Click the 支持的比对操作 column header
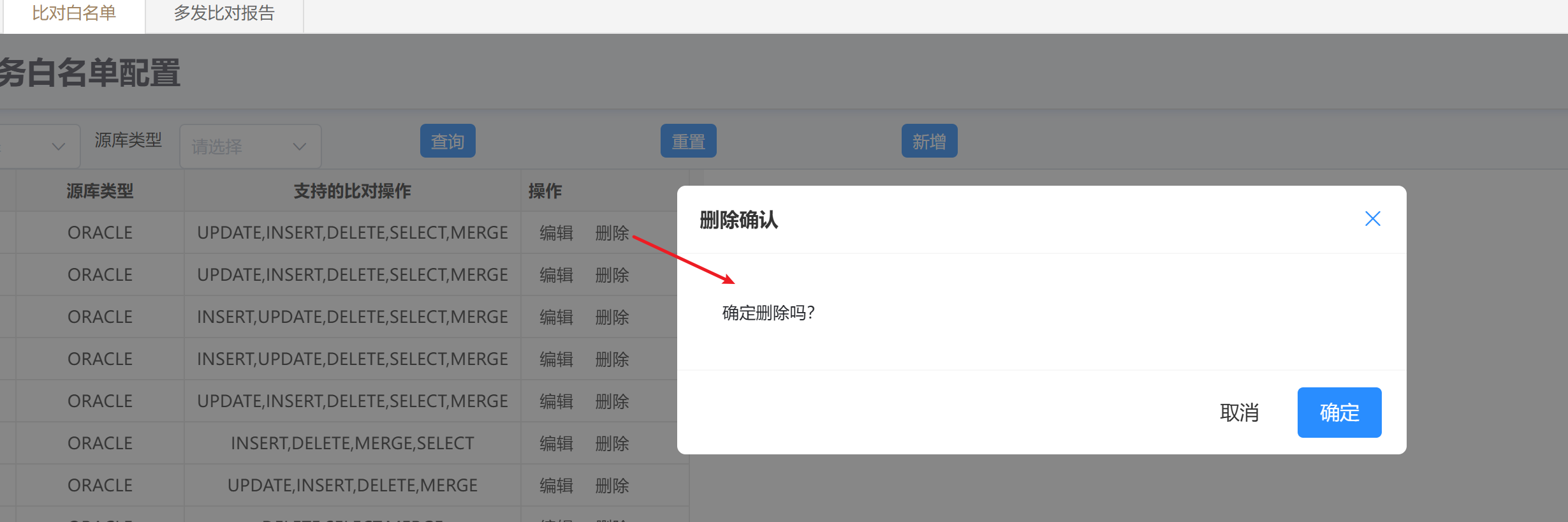The width and height of the screenshot is (1568, 522). (352, 191)
